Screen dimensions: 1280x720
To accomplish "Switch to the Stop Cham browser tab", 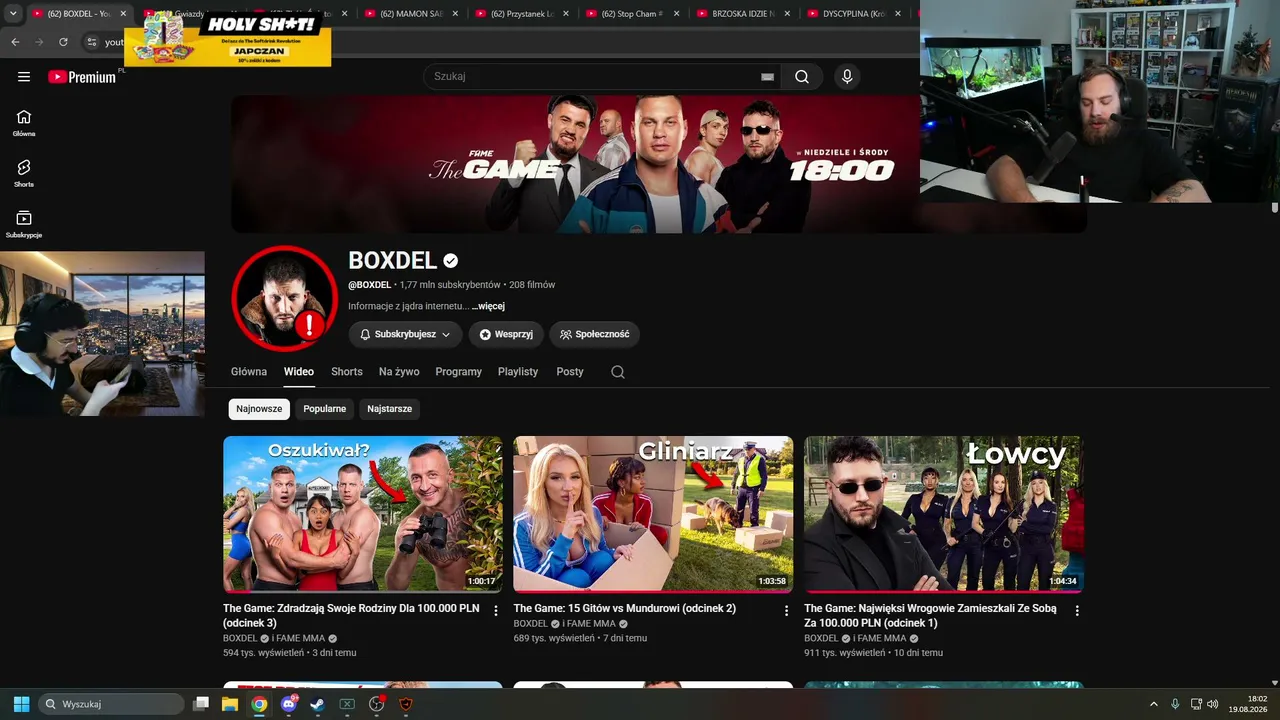I will [x=632, y=14].
